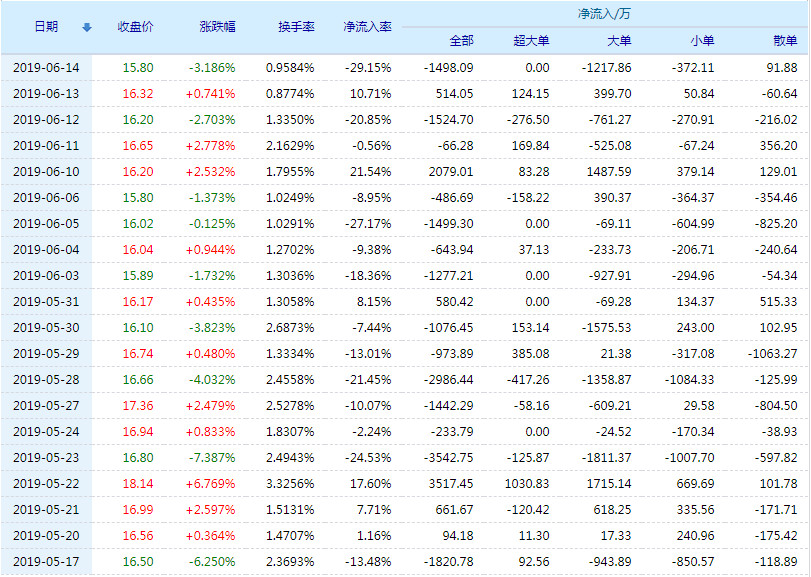
Task: Sort by the 日期 column header
Action: 46,27
